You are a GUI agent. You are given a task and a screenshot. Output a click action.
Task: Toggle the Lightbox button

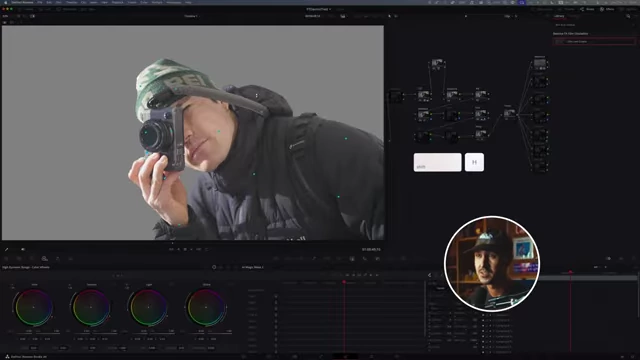tap(627, 9)
